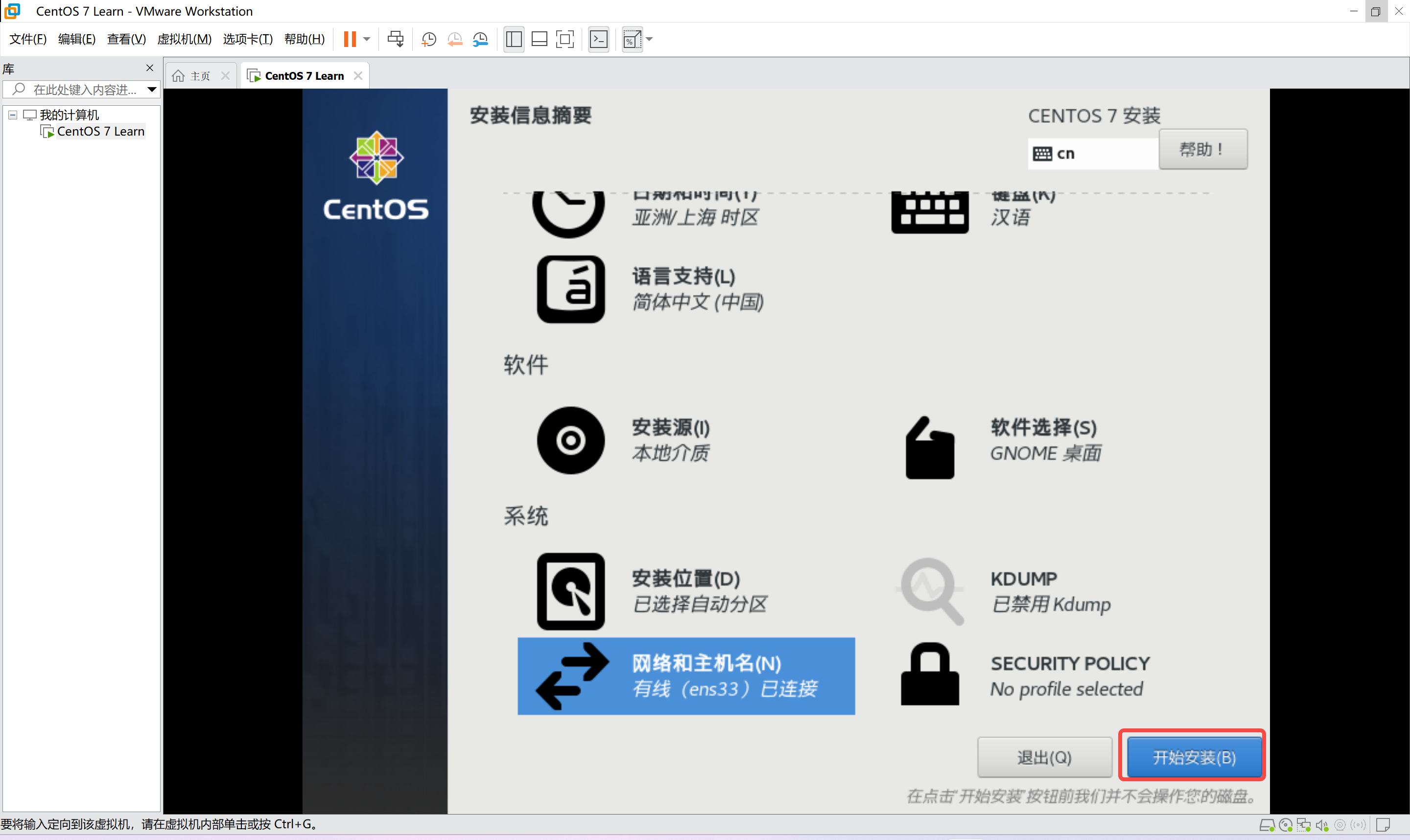1410x840 pixels.
Task: Click the VMware Workstation title bar logo
Action: click(11, 11)
